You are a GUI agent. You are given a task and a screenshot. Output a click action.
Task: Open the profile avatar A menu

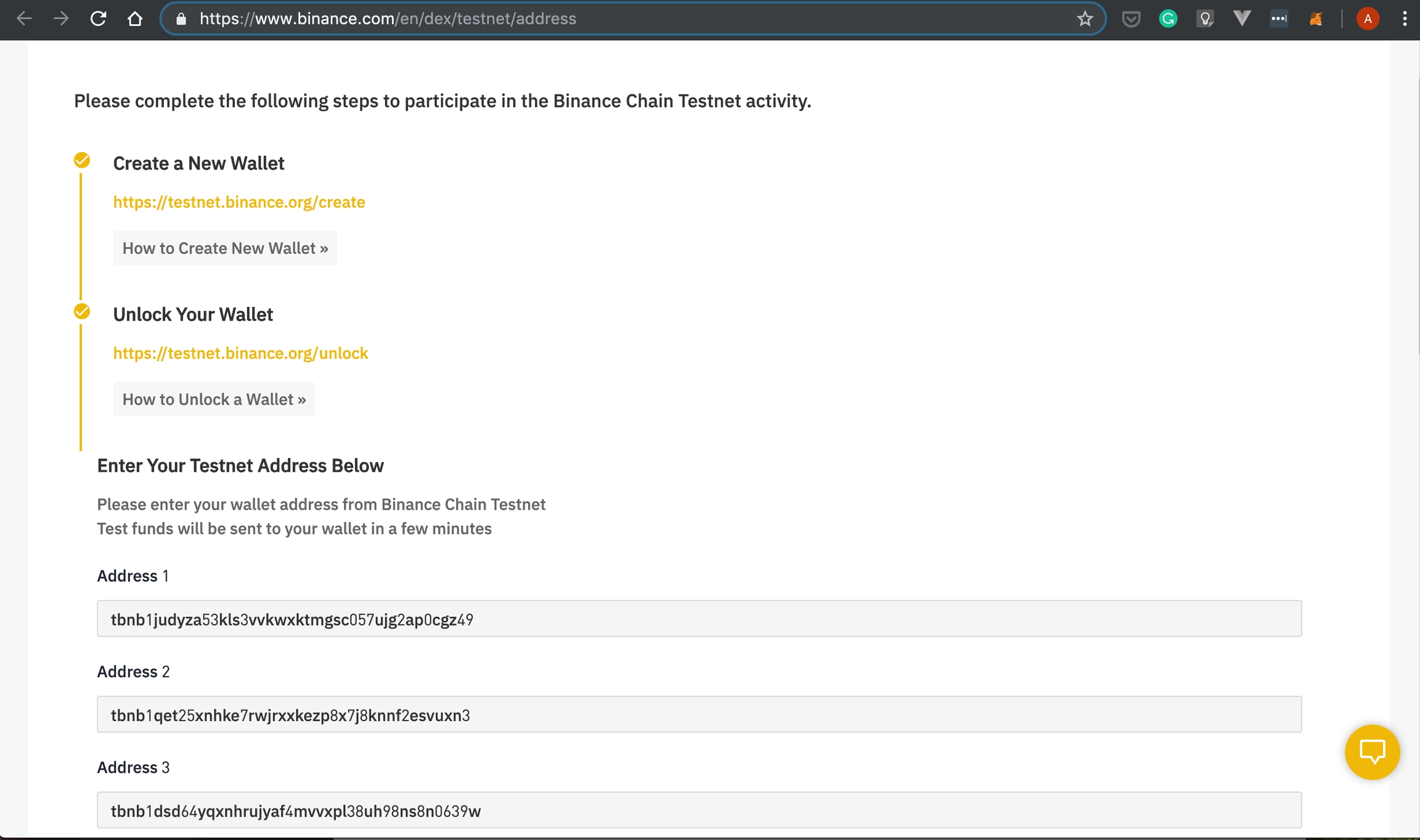pos(1368,19)
